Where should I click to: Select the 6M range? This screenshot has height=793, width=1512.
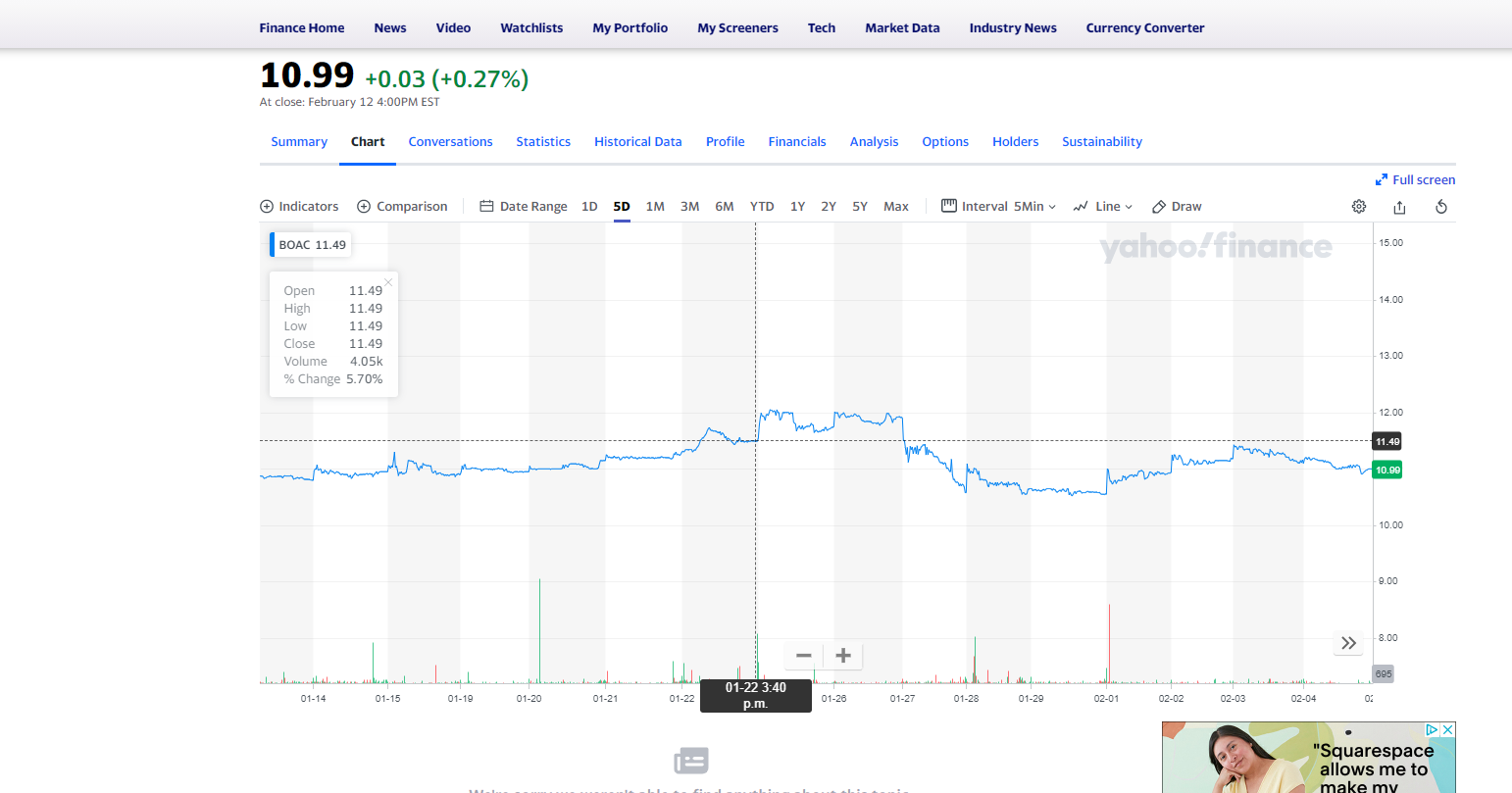(x=725, y=207)
